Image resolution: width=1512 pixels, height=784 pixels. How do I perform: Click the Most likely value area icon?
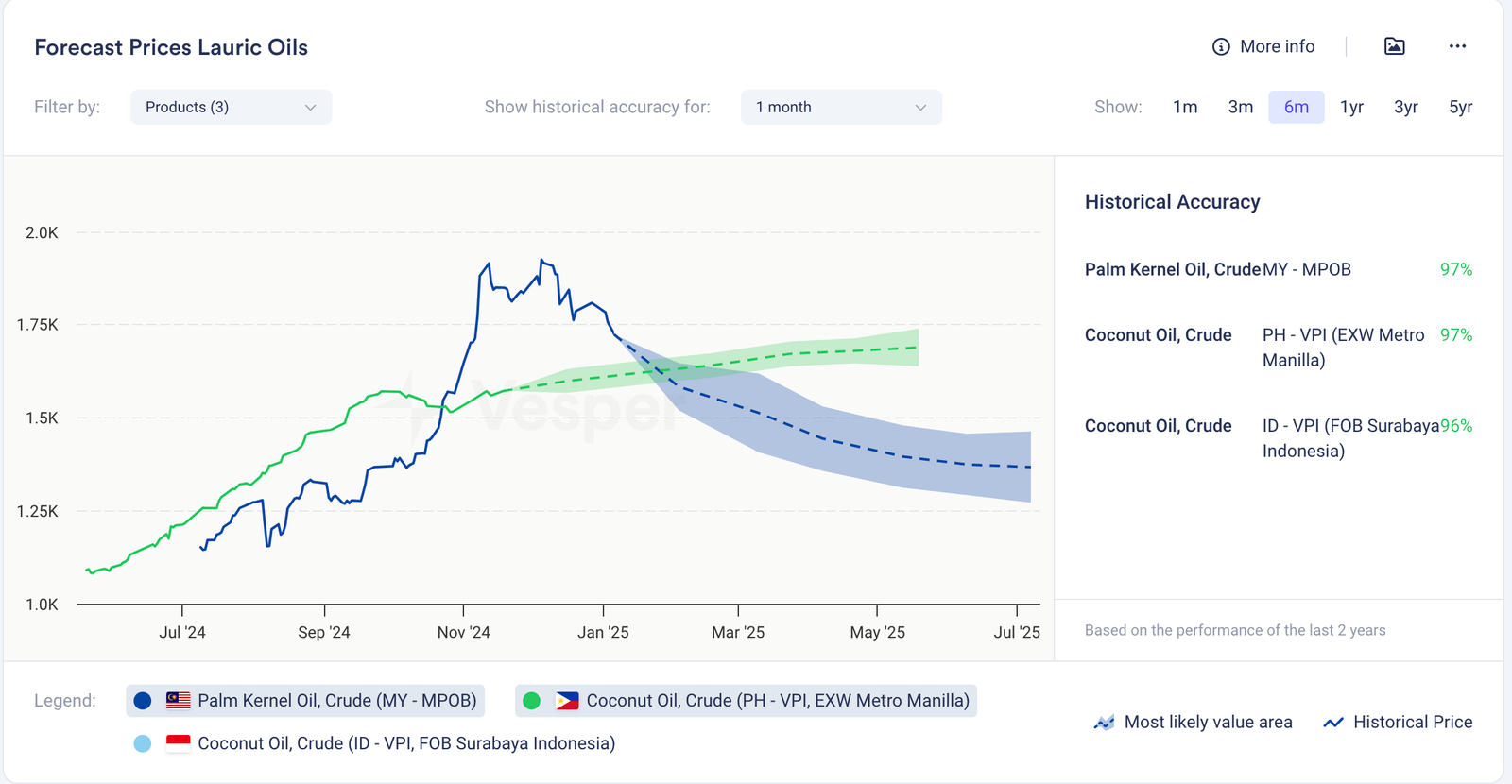point(1104,723)
